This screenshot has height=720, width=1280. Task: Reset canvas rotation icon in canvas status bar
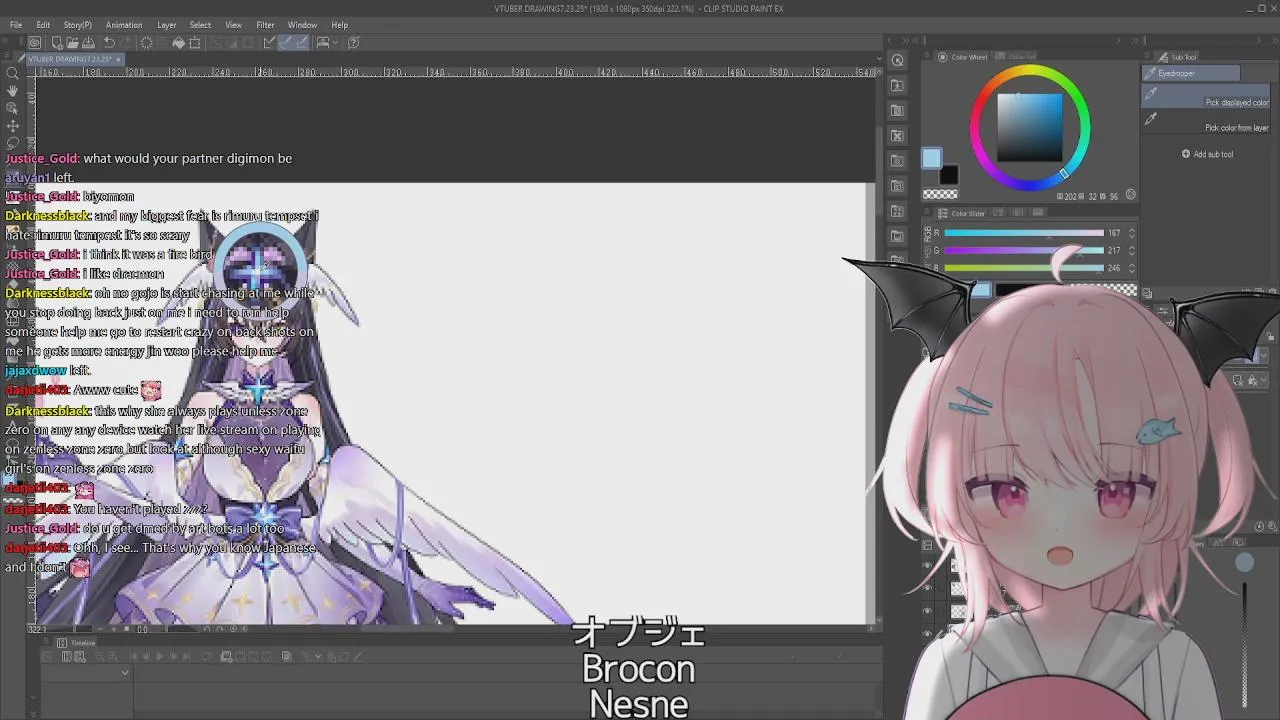pyautogui.click(x=233, y=629)
